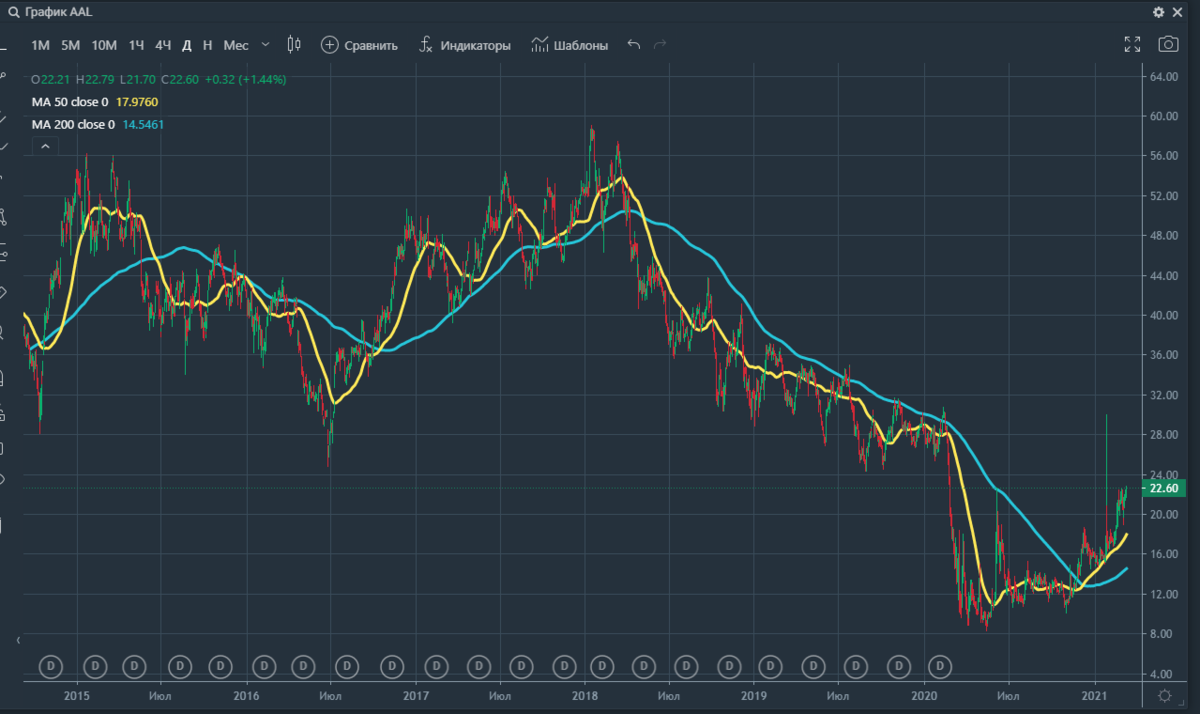Click the 2017 label on time axis
1200x714 pixels.
click(416, 695)
